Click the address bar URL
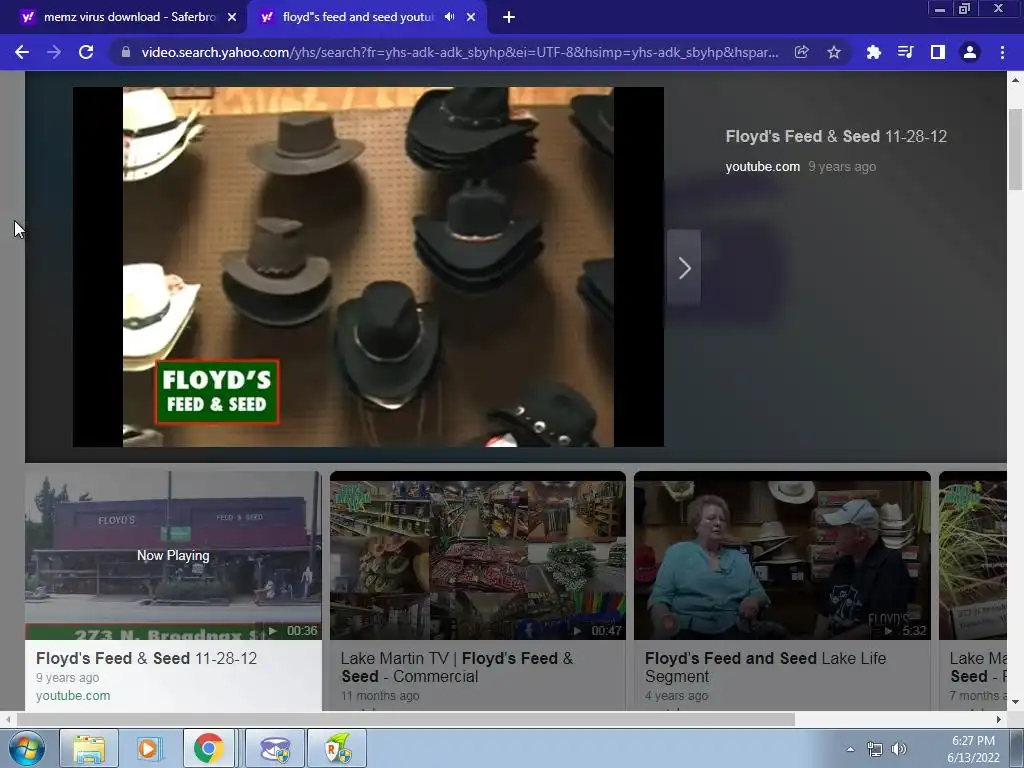The width and height of the screenshot is (1024, 768). click(x=460, y=52)
